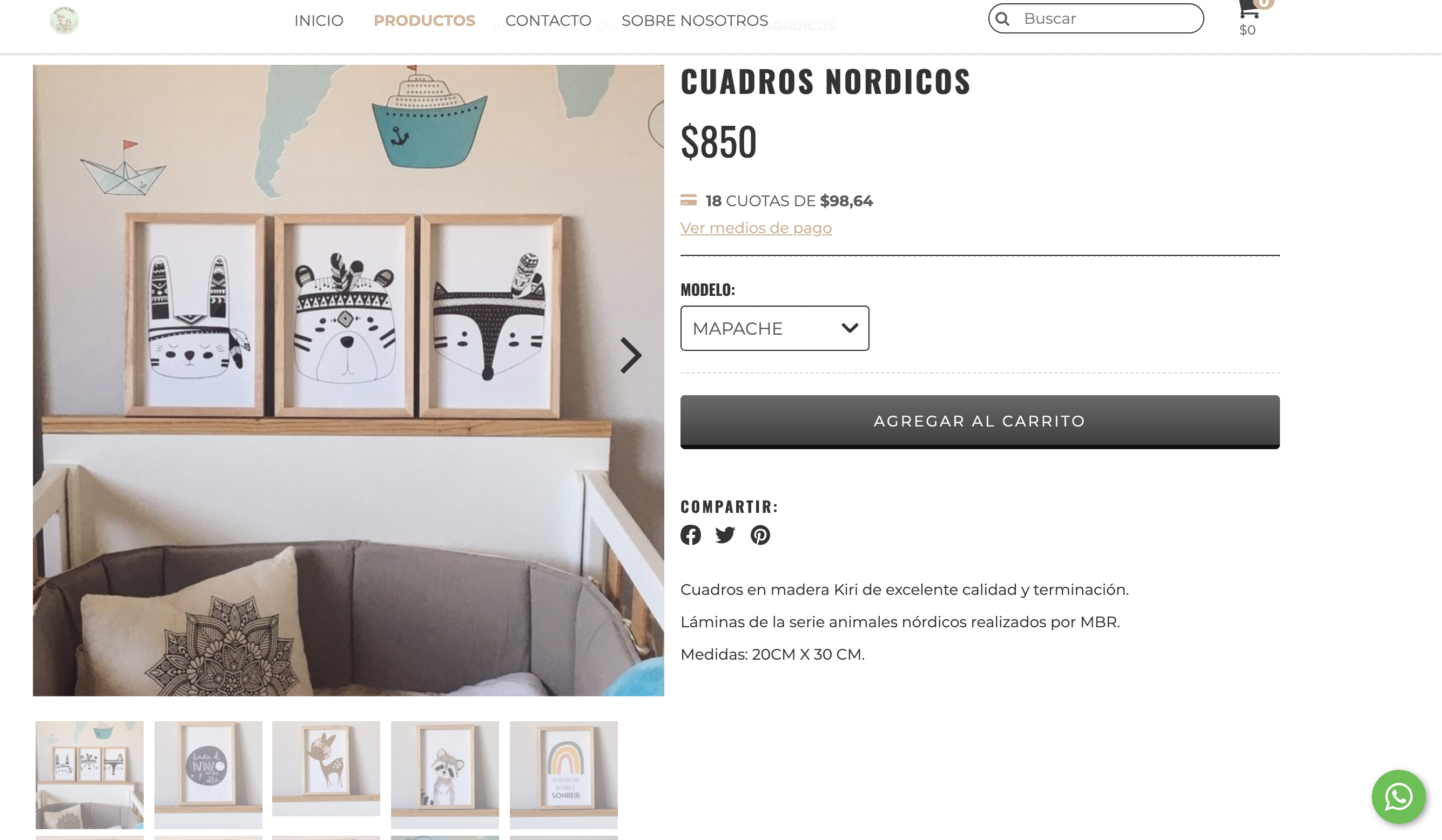Advance to next product image arrow
The width and height of the screenshot is (1442, 840).
pyautogui.click(x=631, y=355)
